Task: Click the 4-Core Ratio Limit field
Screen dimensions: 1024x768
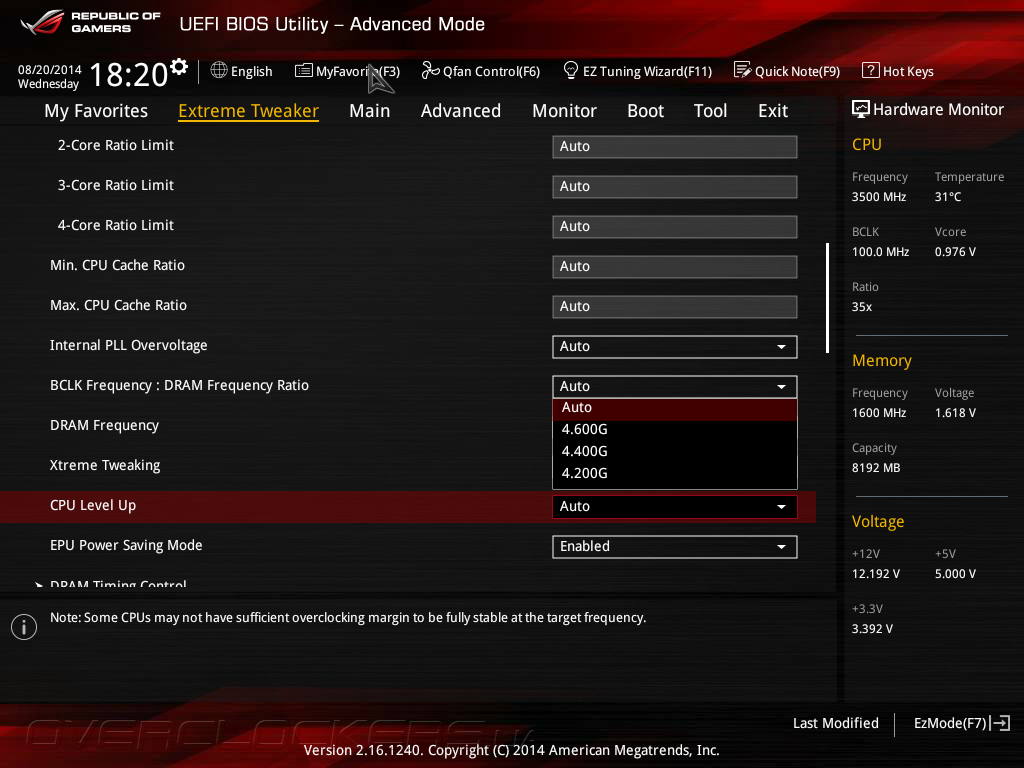Action: 675,227
